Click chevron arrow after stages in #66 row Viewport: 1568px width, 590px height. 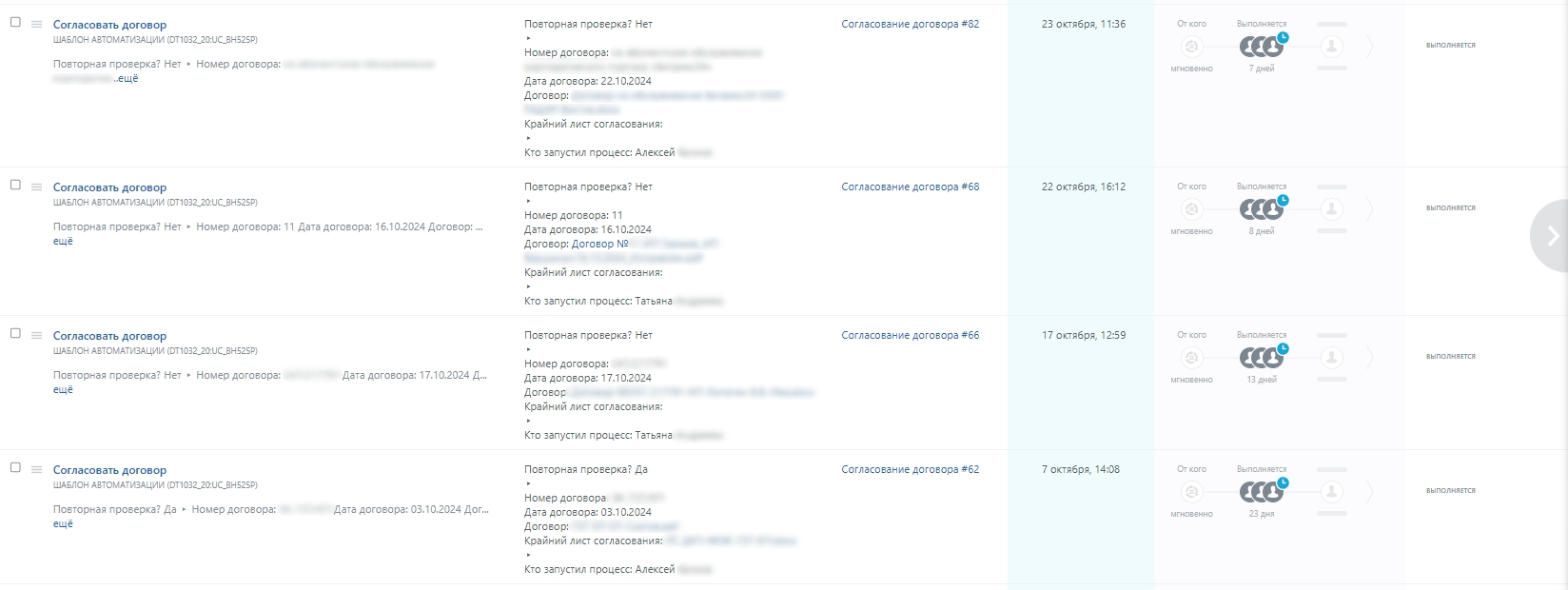(1370, 358)
